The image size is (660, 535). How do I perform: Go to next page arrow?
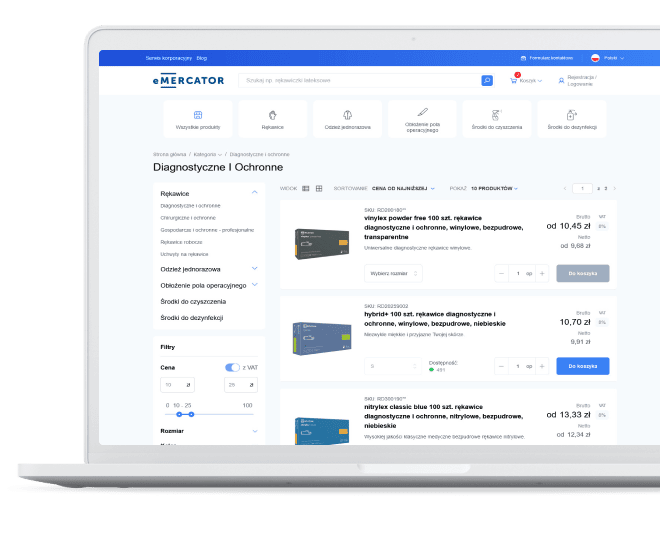[615, 189]
